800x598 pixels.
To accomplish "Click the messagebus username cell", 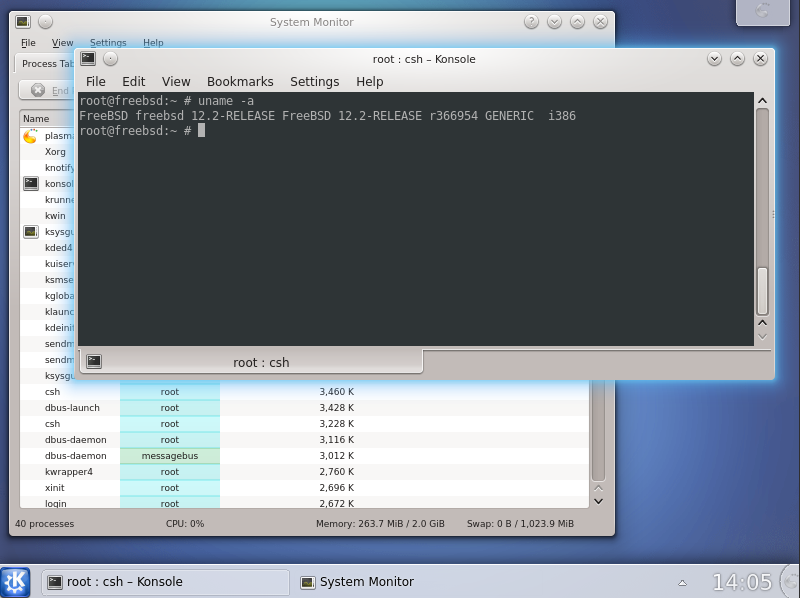I will (x=170, y=456).
